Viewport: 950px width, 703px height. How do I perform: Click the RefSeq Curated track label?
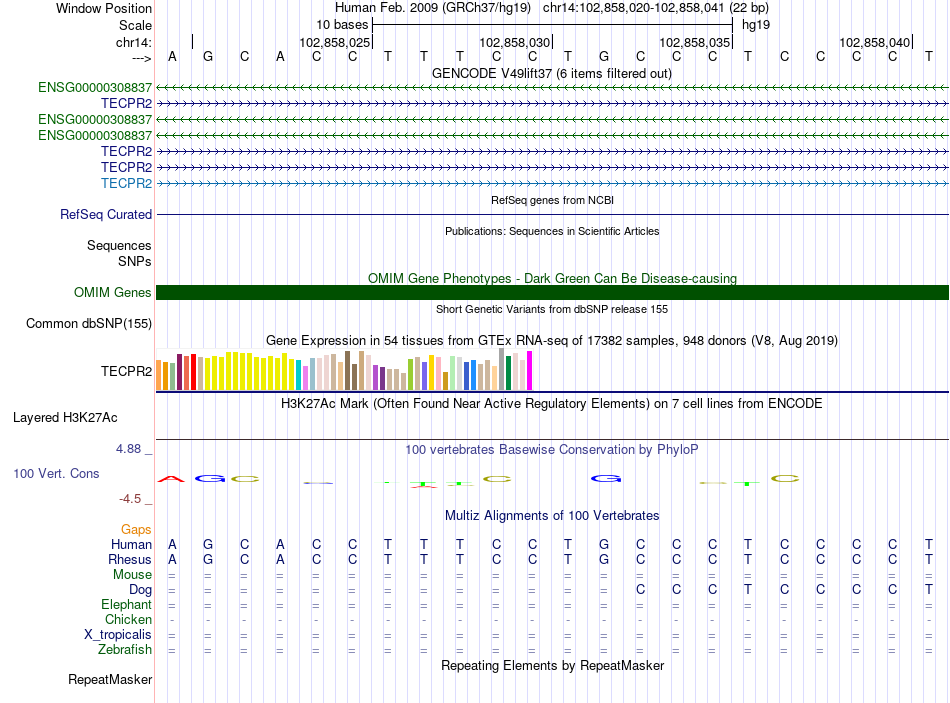(106, 215)
